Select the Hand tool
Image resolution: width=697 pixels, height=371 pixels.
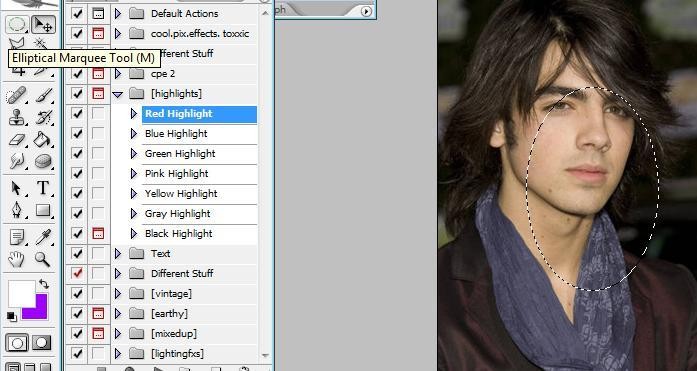point(16,259)
